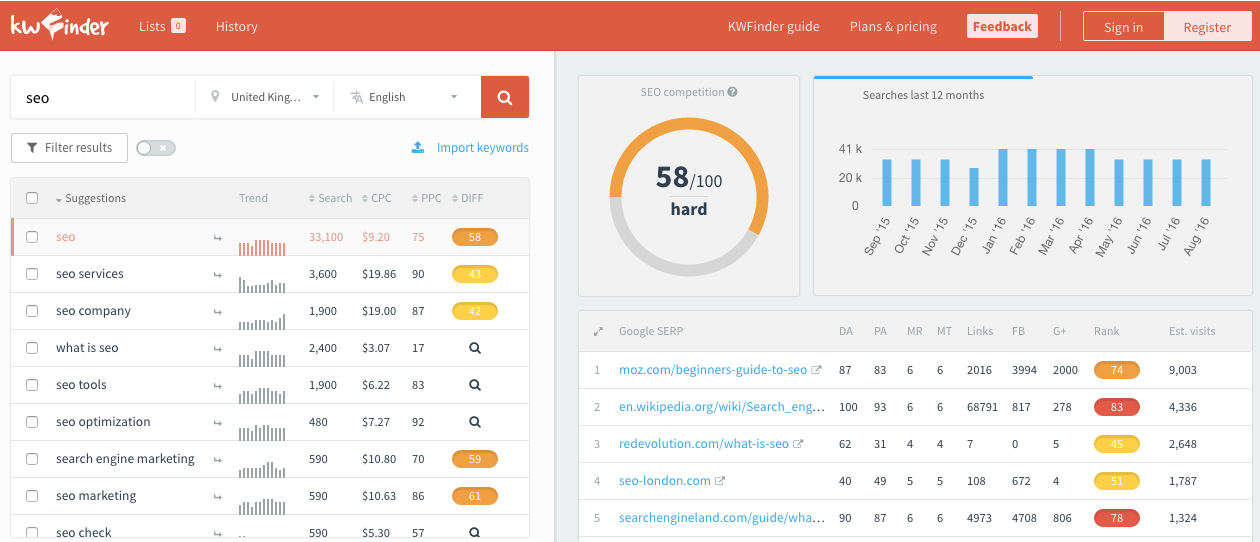This screenshot has width=1260, height=542.
Task: Tick the checkbox for seo services
Action: (32, 274)
